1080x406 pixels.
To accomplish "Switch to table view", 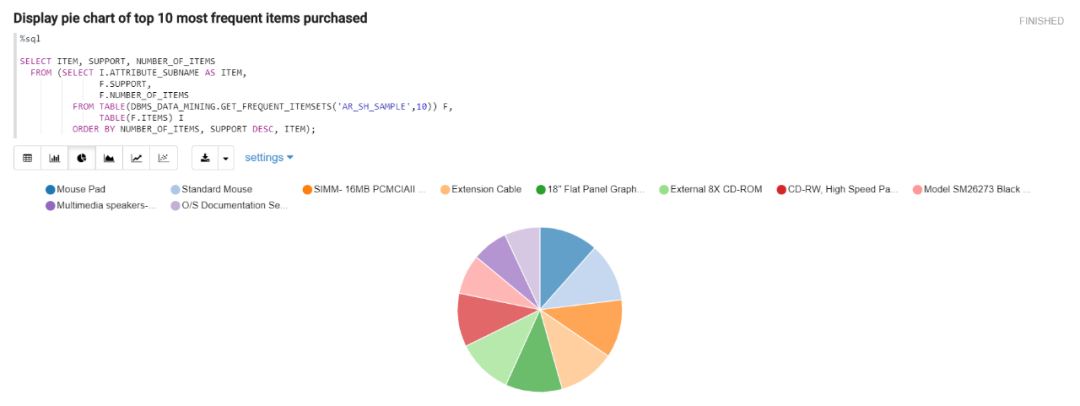I will [28, 158].
